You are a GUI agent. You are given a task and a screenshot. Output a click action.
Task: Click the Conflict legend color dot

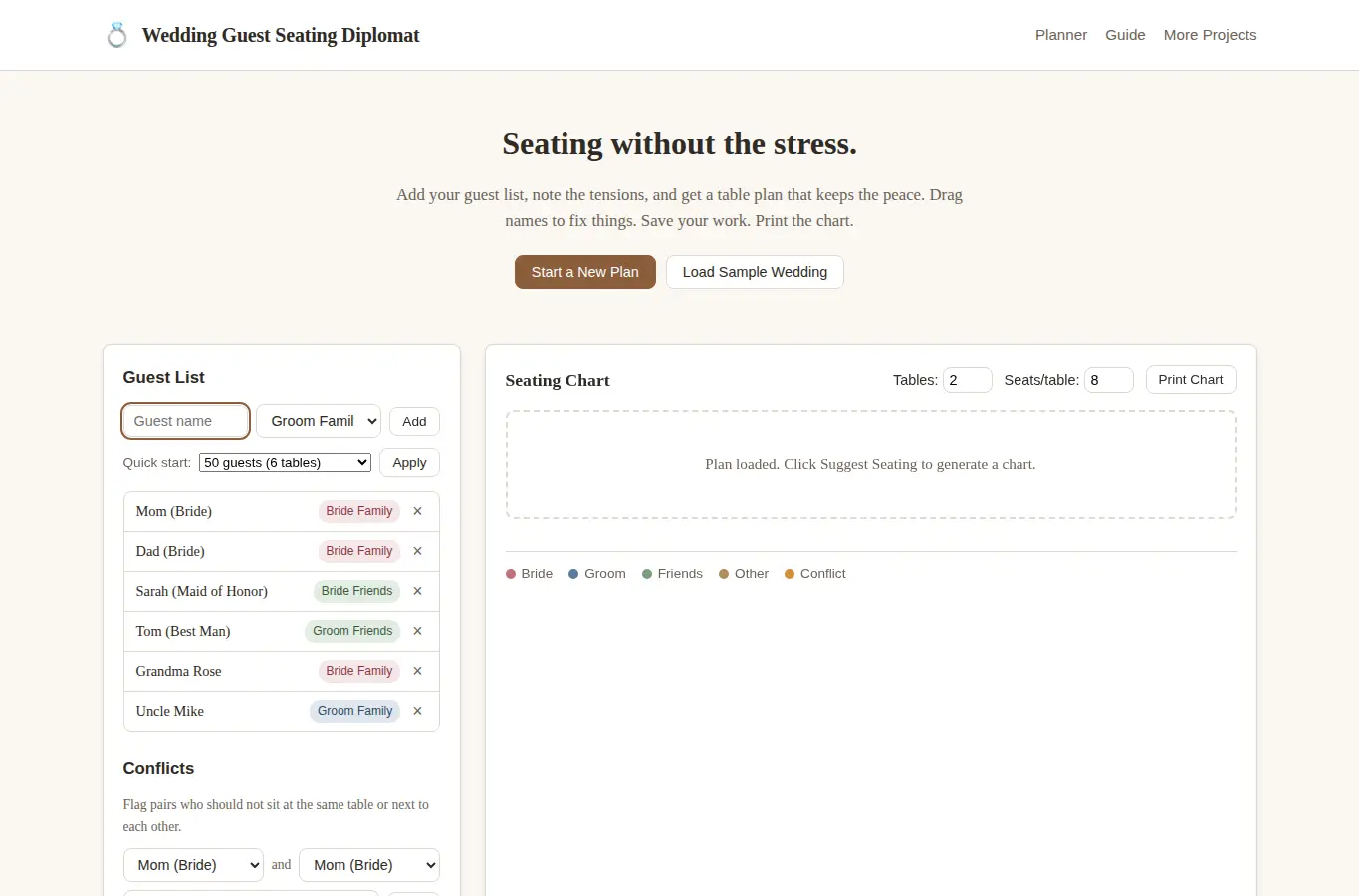pyautogui.click(x=790, y=574)
